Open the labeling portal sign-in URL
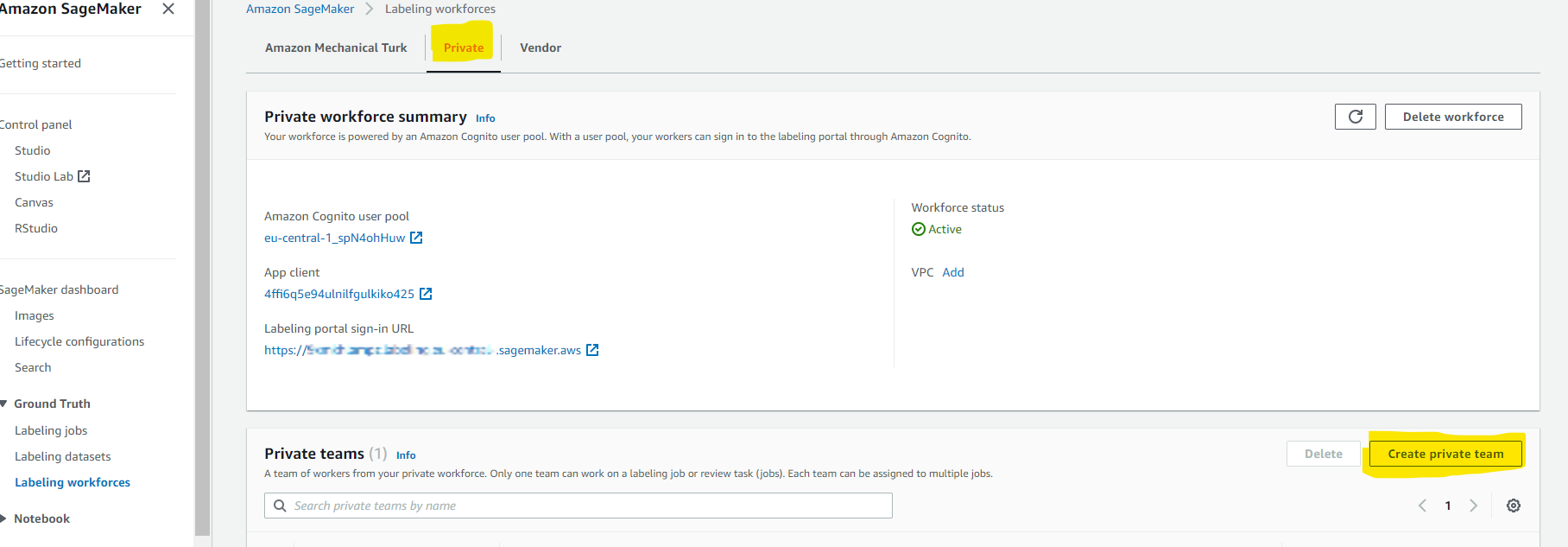 (422, 350)
